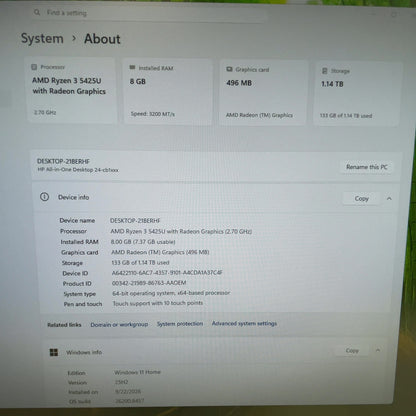
Task: Select Product ID value 00342-21989-86763-AAOEM
Action: (149, 283)
